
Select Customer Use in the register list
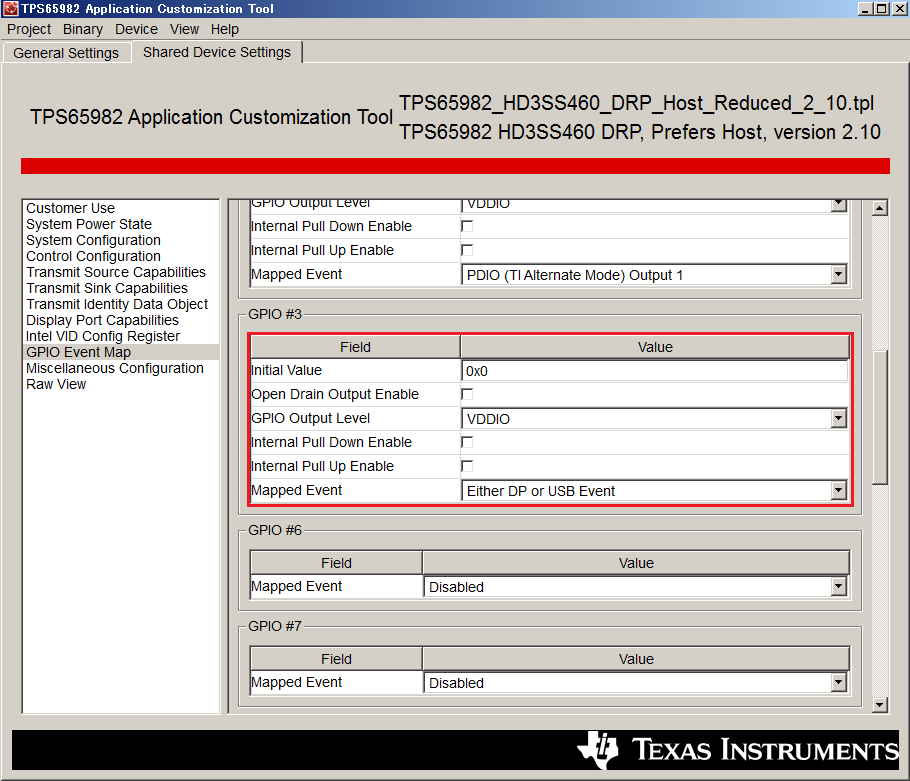70,208
